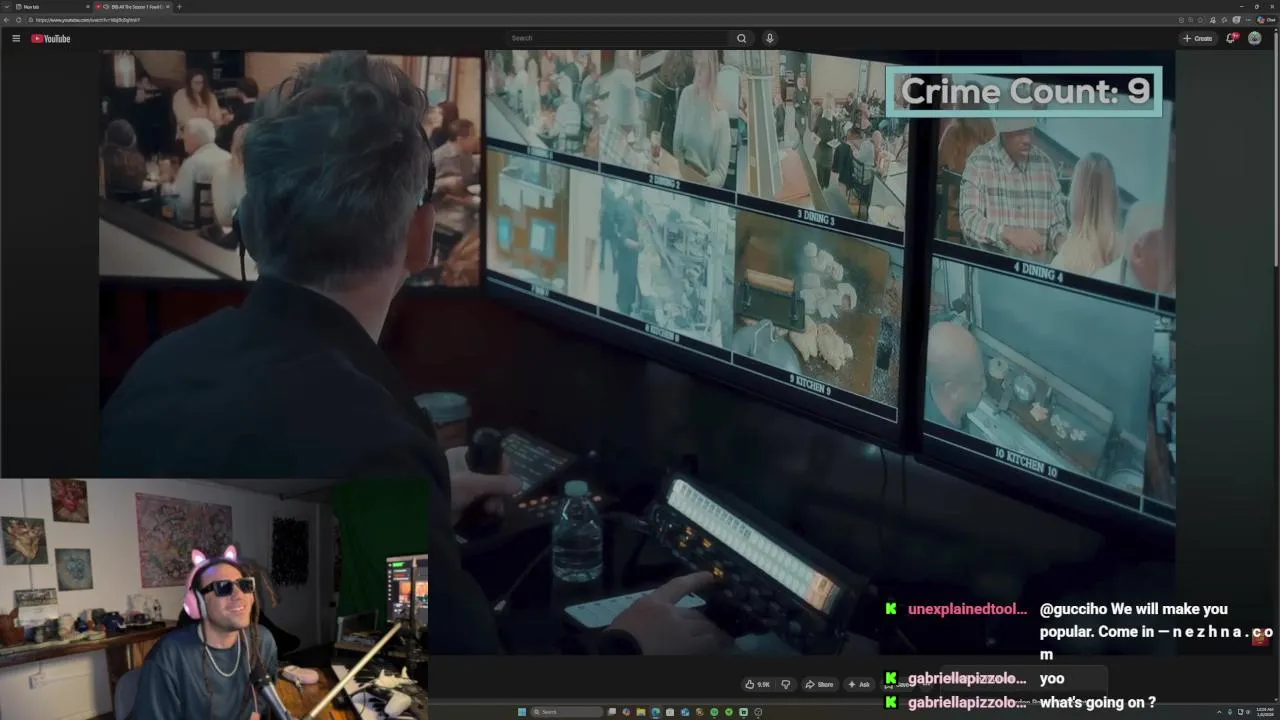Open the browser Copilot chat button
Screen dimensions: 1280x720
tap(1266, 20)
